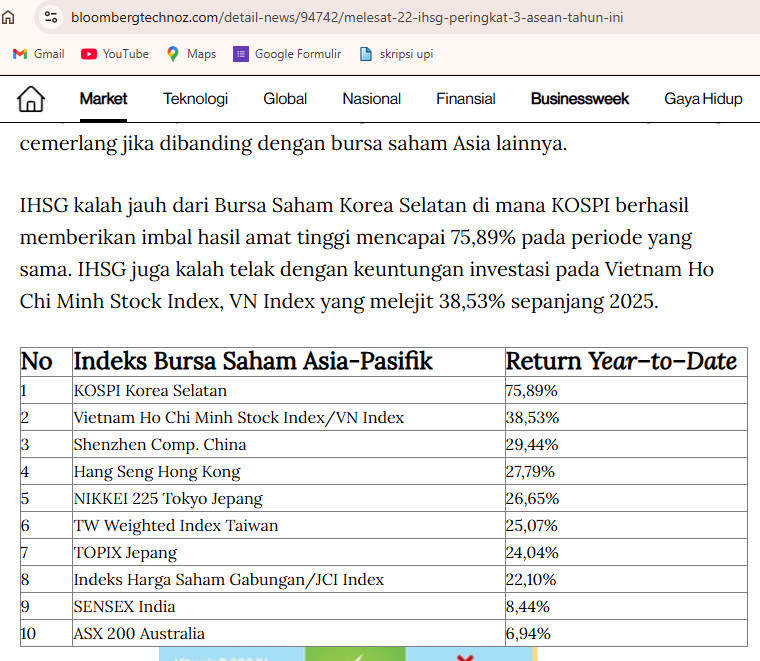The image size is (760, 661).
Task: Click text 'cemerlang jika dibanding dengan bursa saham'
Action: 234,144
